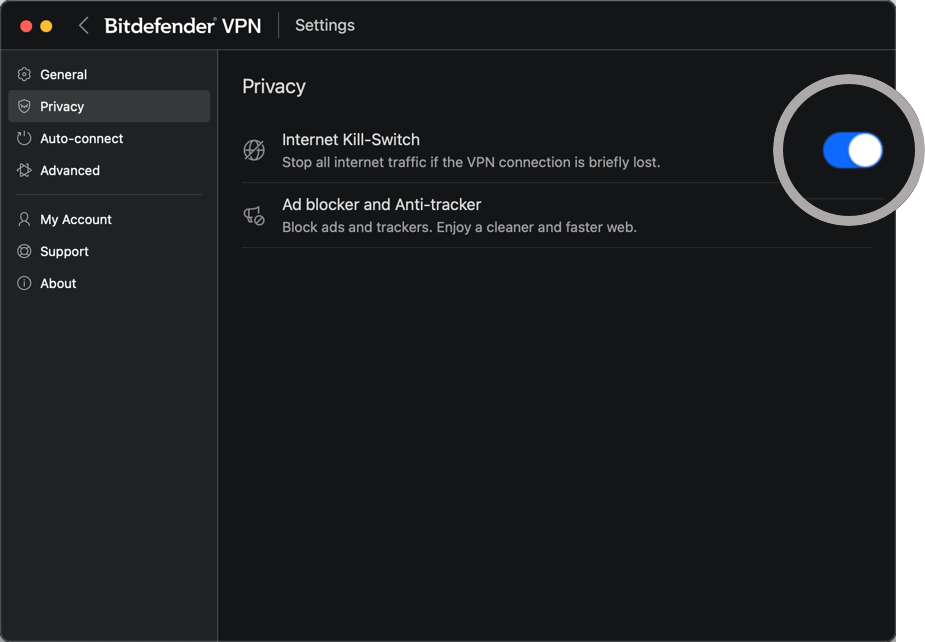Click the General gear icon
The width and height of the screenshot is (925, 642).
24,74
